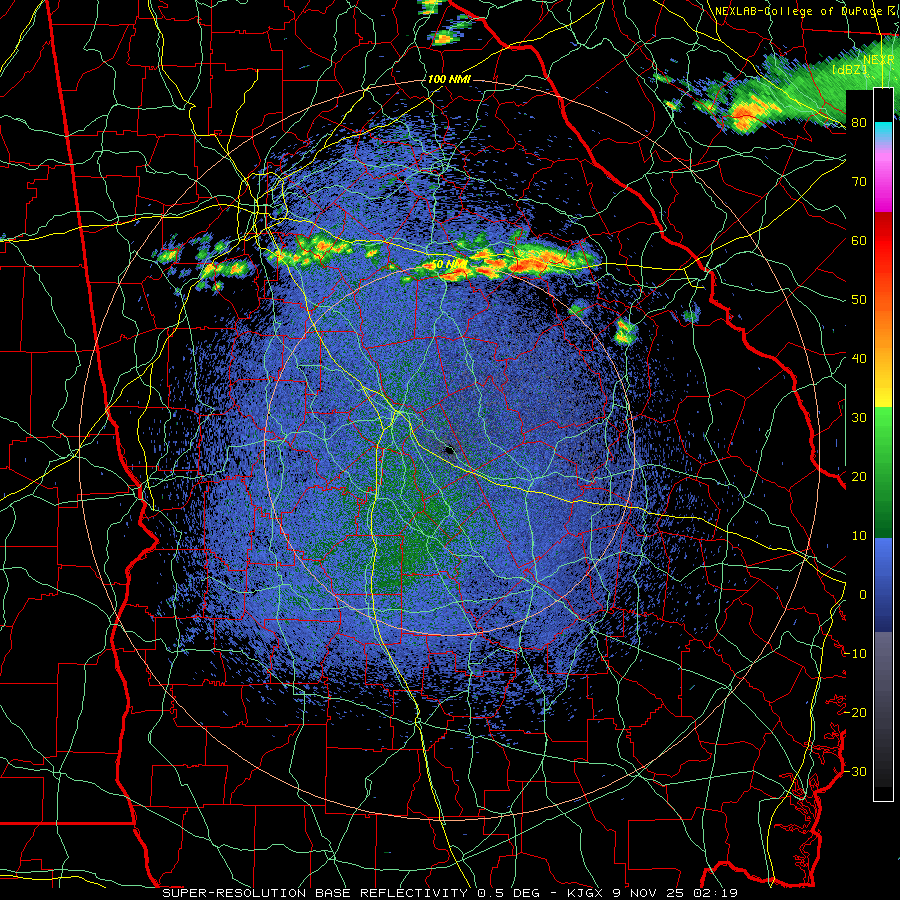Image resolution: width=900 pixels, height=900 pixels.
Task: Click the 70 value on the dBZ scale
Action: [859, 182]
